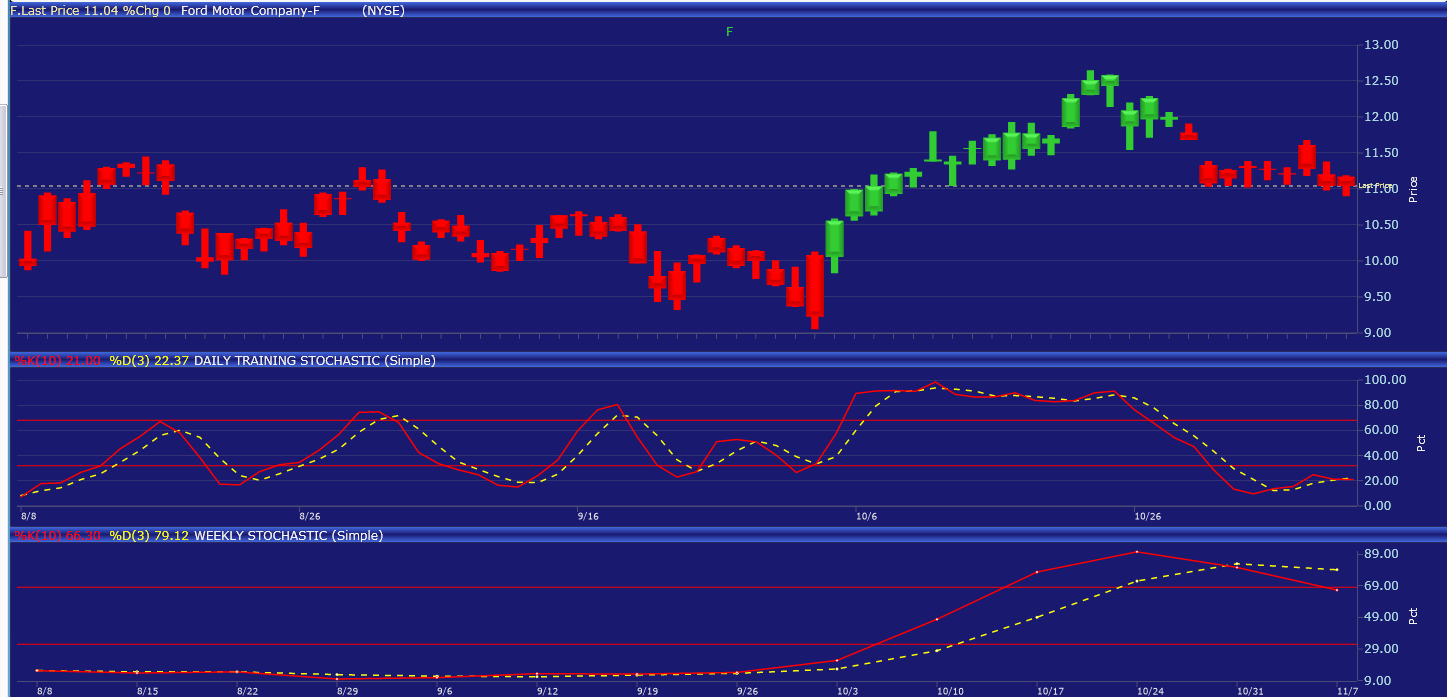Image resolution: width=1447 pixels, height=697 pixels.
Task: Click the 49.00 weekly stochastic axis label
Action: (1380, 618)
